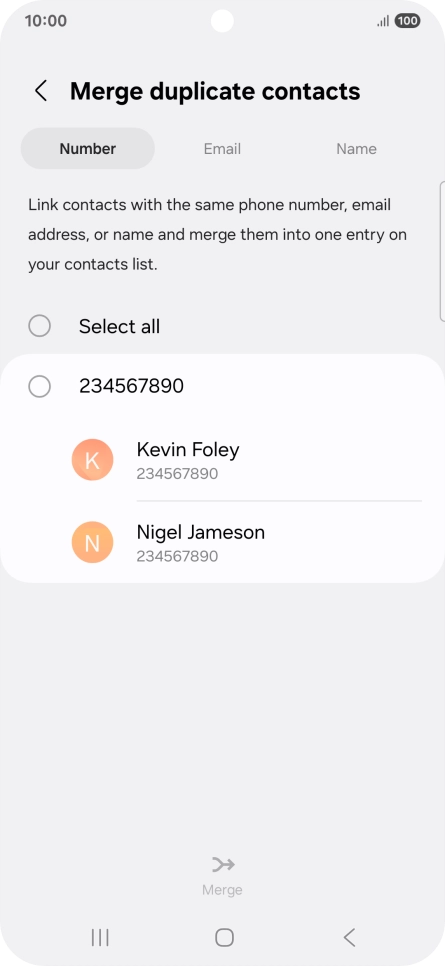Tap the Select all label
The height and width of the screenshot is (966, 445).
119,326
